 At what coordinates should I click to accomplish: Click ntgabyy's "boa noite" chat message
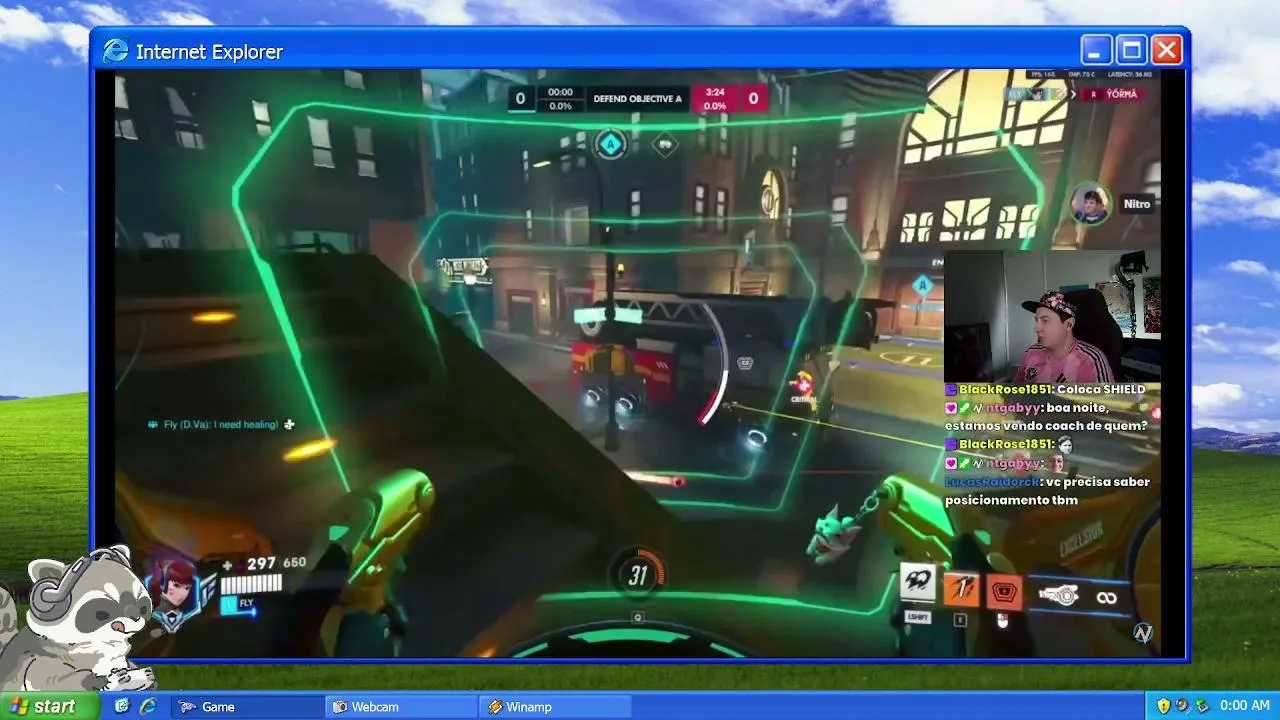pos(1046,416)
